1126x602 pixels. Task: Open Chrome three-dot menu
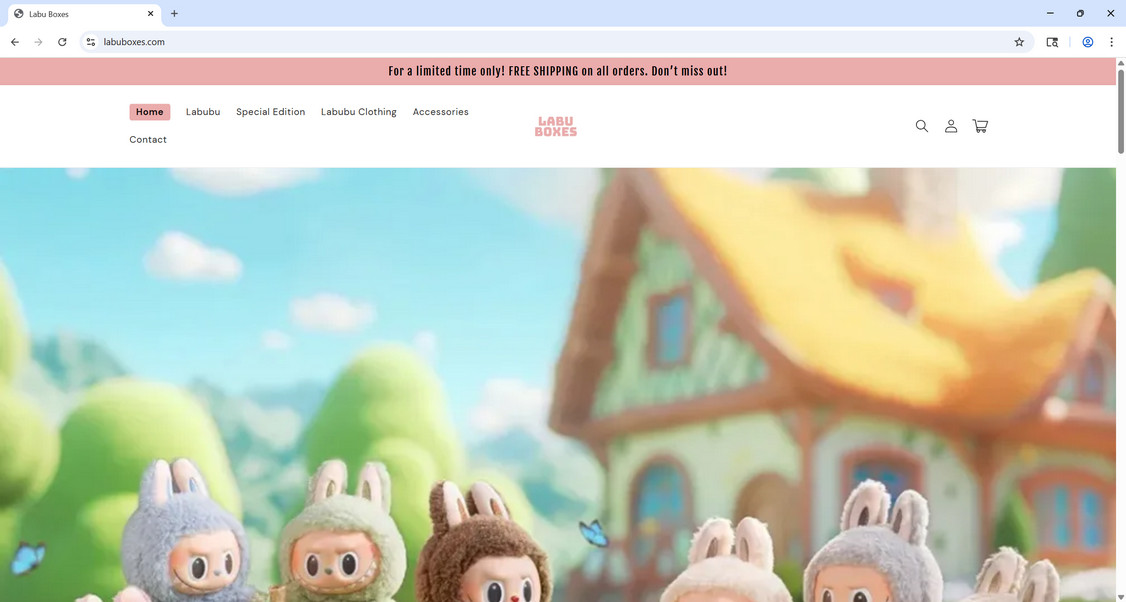coord(1111,42)
